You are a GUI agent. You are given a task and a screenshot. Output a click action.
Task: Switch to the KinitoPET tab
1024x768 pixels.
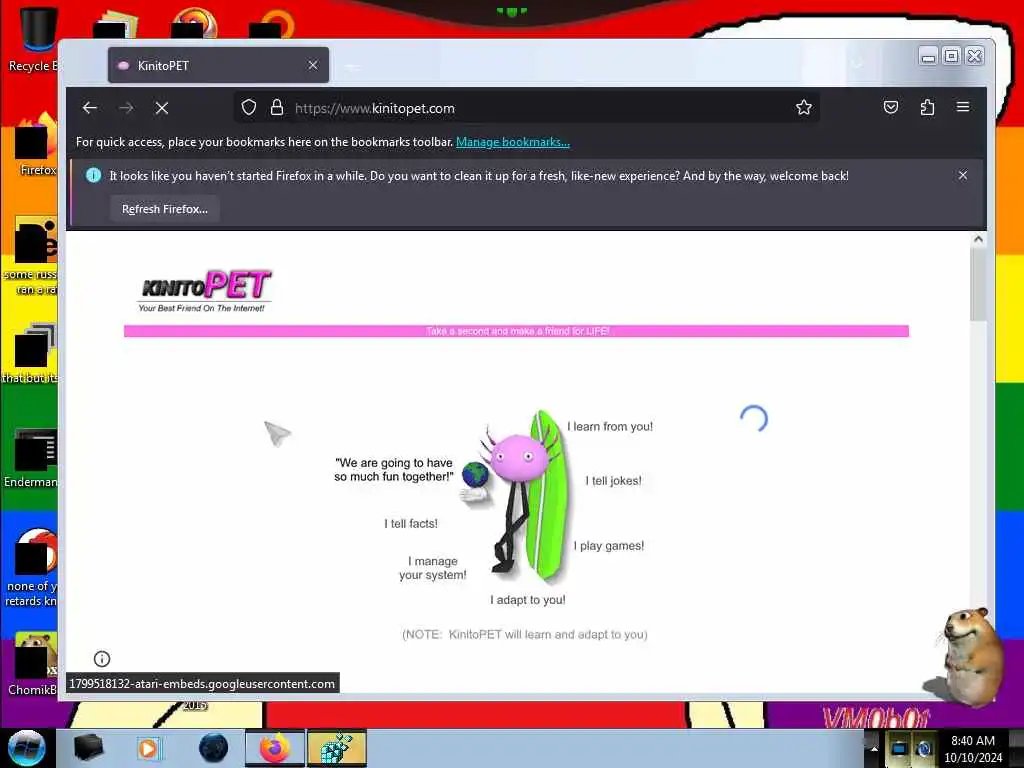coord(218,65)
